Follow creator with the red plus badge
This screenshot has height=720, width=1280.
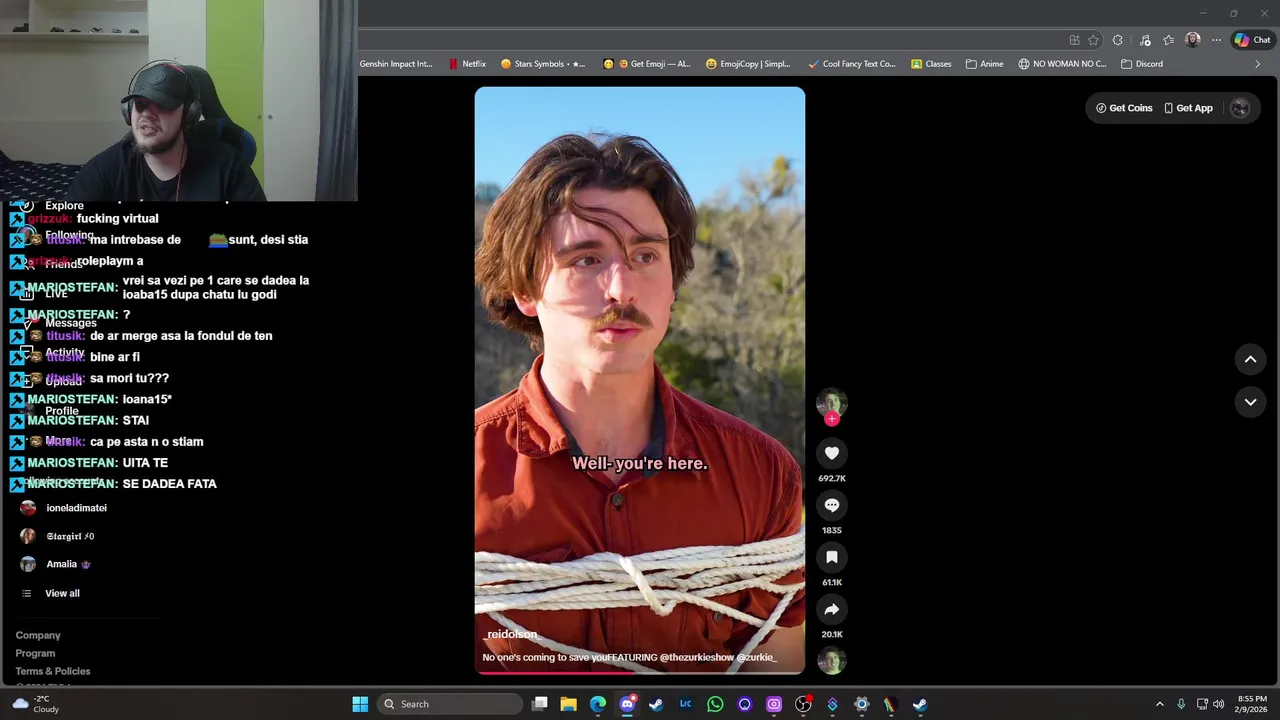coord(831,419)
